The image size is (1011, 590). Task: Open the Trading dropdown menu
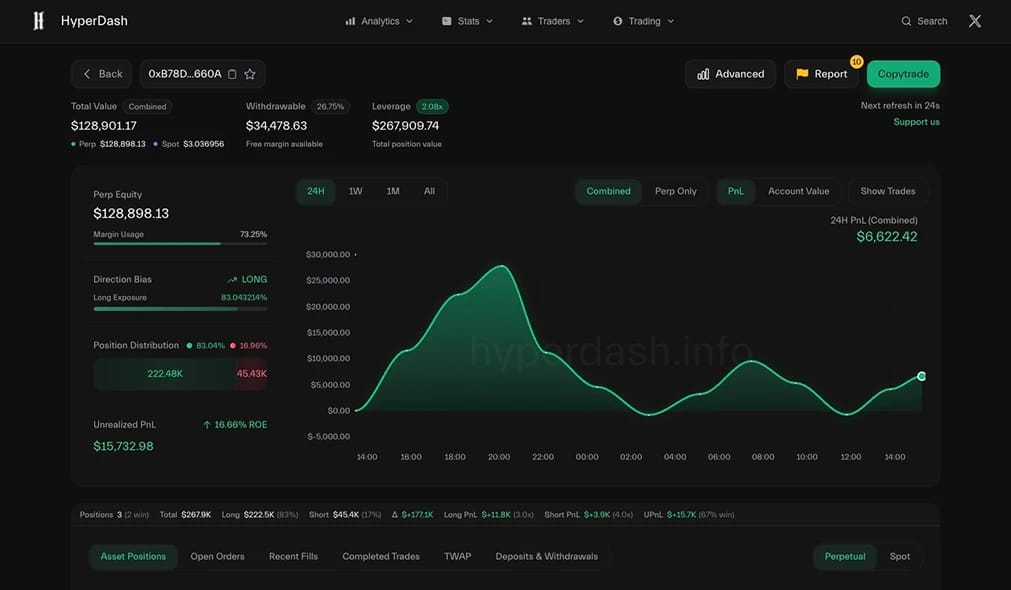point(643,21)
